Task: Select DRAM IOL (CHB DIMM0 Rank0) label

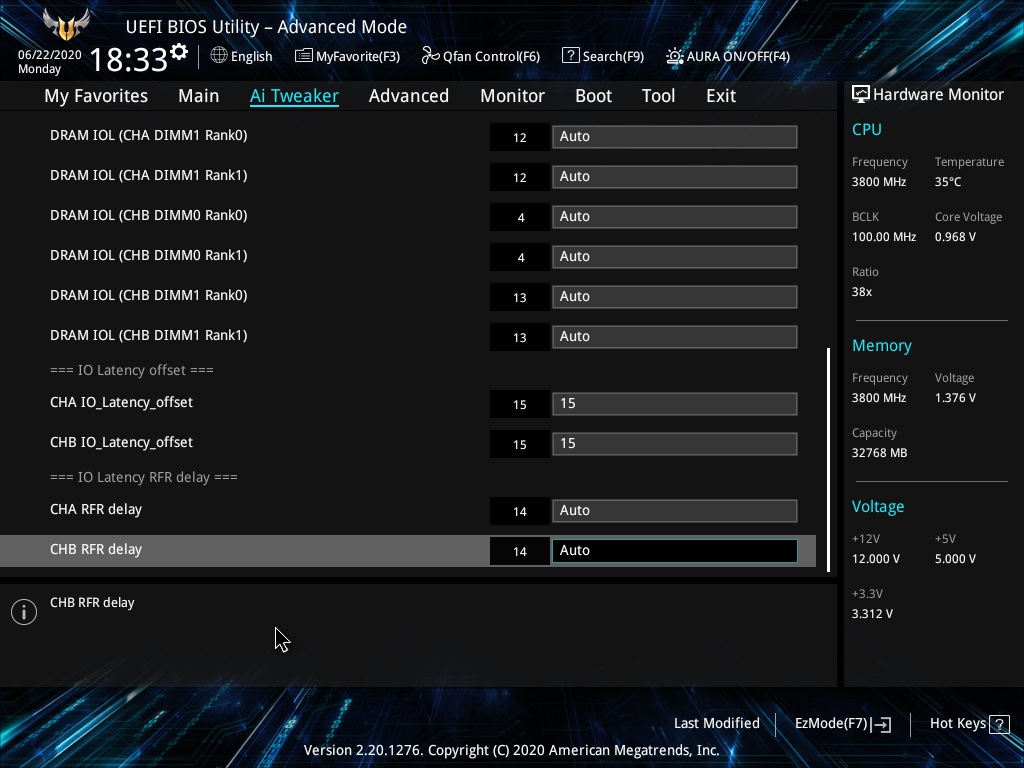Action: point(149,216)
